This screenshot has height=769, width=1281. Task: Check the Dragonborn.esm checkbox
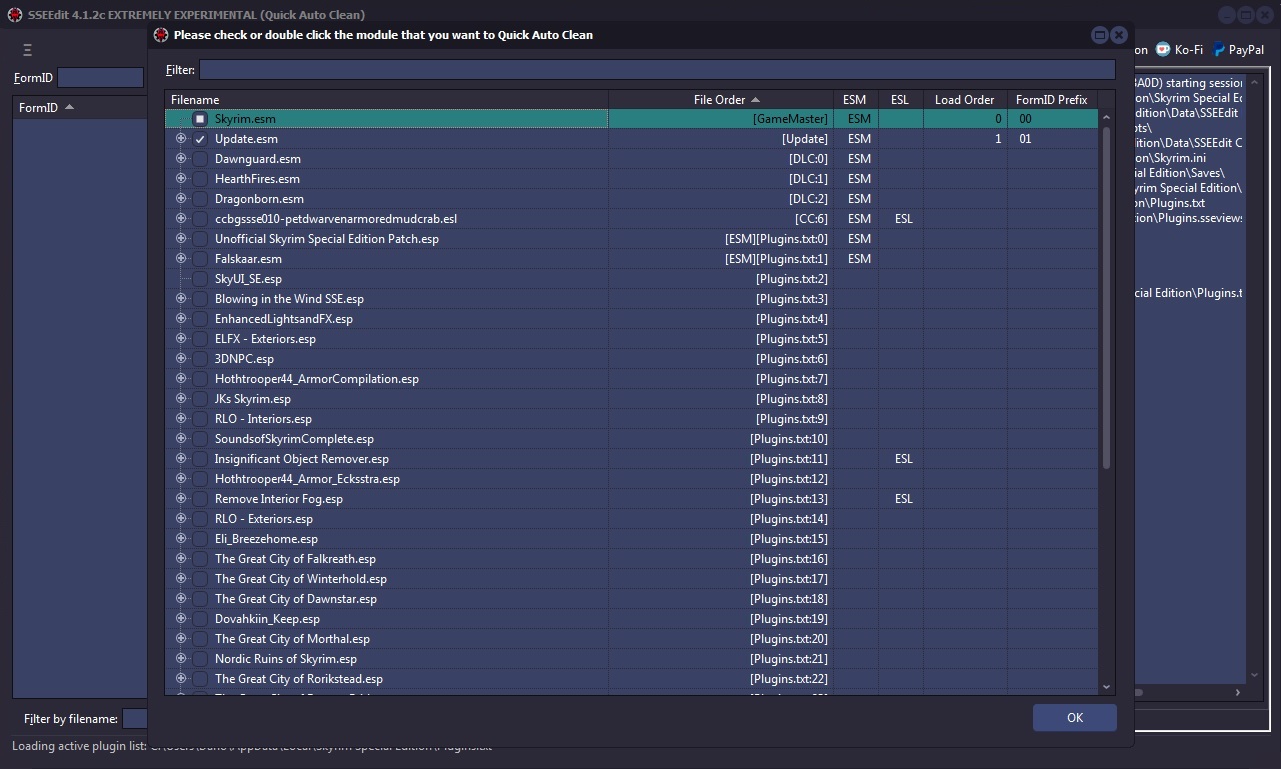200,199
